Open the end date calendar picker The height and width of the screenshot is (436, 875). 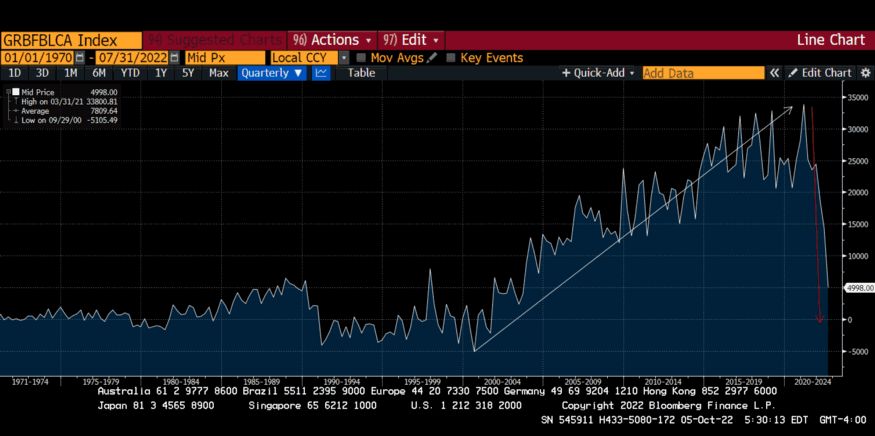[x=175, y=58]
